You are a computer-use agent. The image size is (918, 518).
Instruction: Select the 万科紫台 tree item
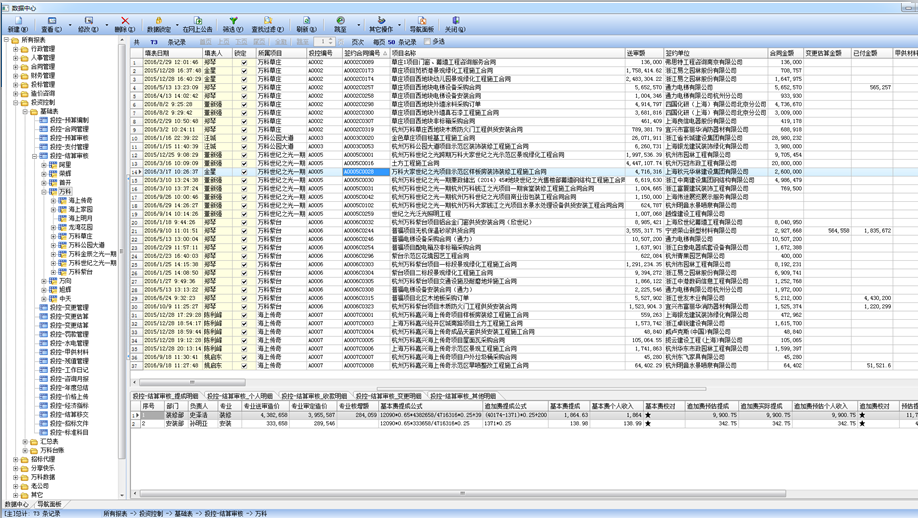[x=81, y=272]
